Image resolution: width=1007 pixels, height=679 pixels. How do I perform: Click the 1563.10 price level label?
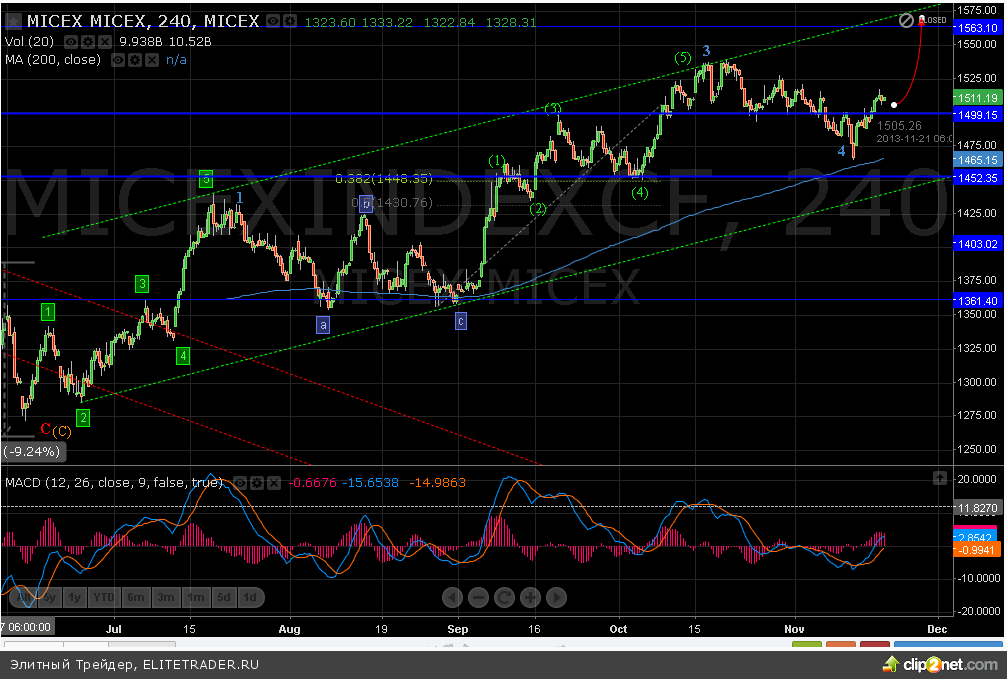pos(977,28)
